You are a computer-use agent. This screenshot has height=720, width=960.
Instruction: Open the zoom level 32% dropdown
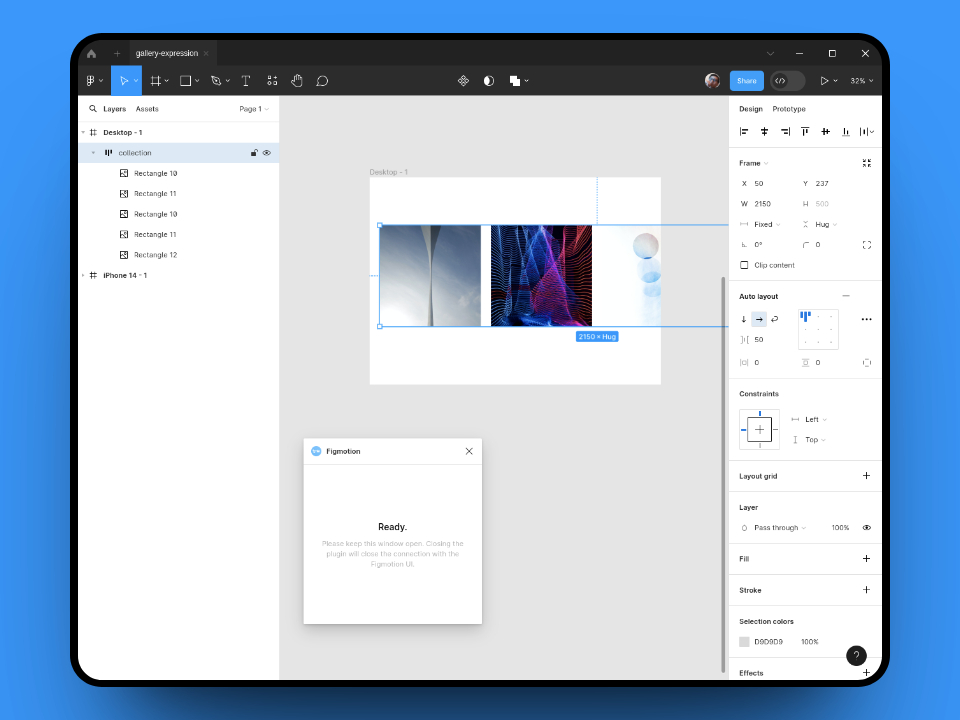pyautogui.click(x=861, y=81)
